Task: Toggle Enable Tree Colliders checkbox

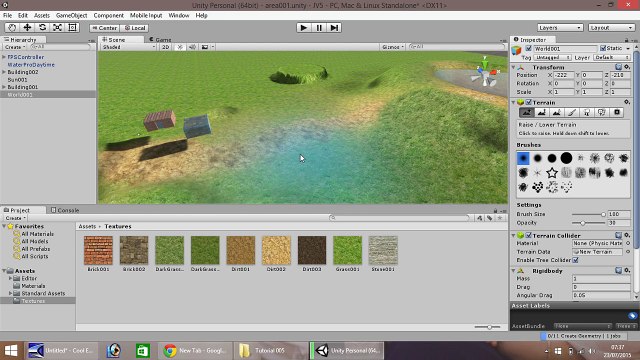Action: pos(576,260)
